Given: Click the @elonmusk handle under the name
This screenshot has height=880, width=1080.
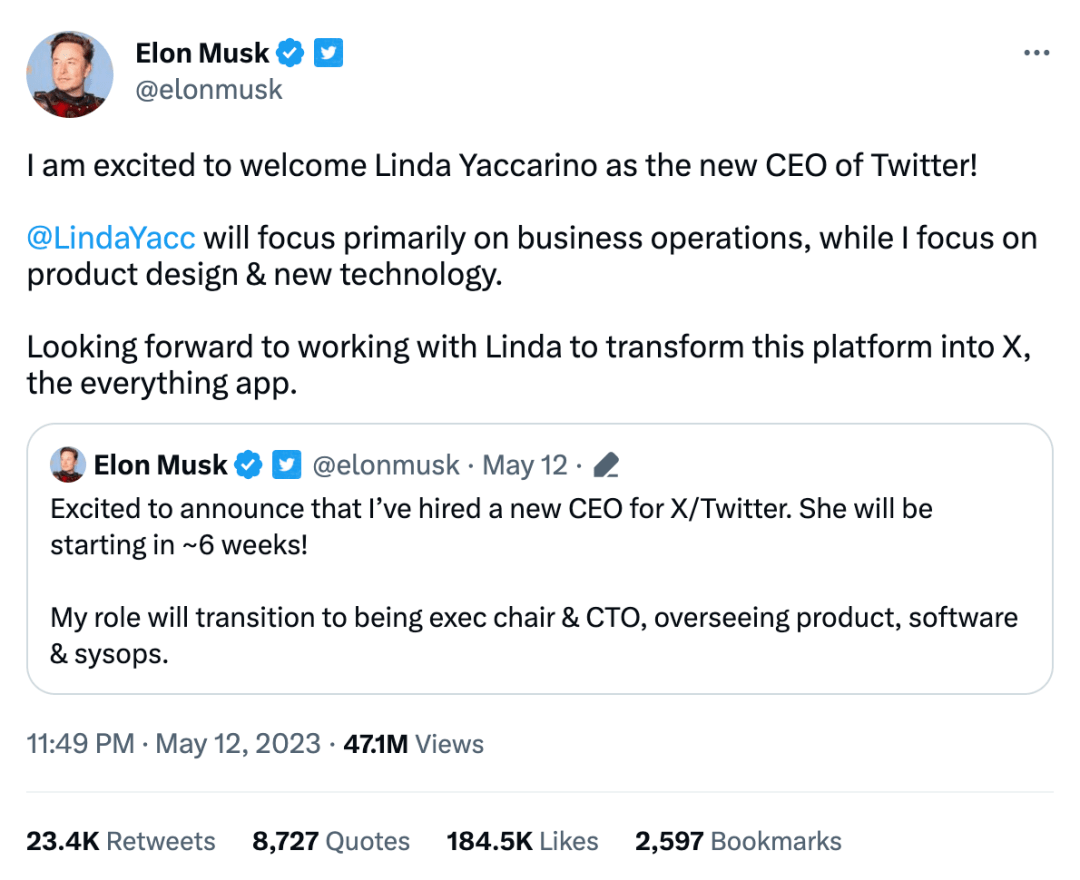Looking at the screenshot, I should pyautogui.click(x=209, y=89).
